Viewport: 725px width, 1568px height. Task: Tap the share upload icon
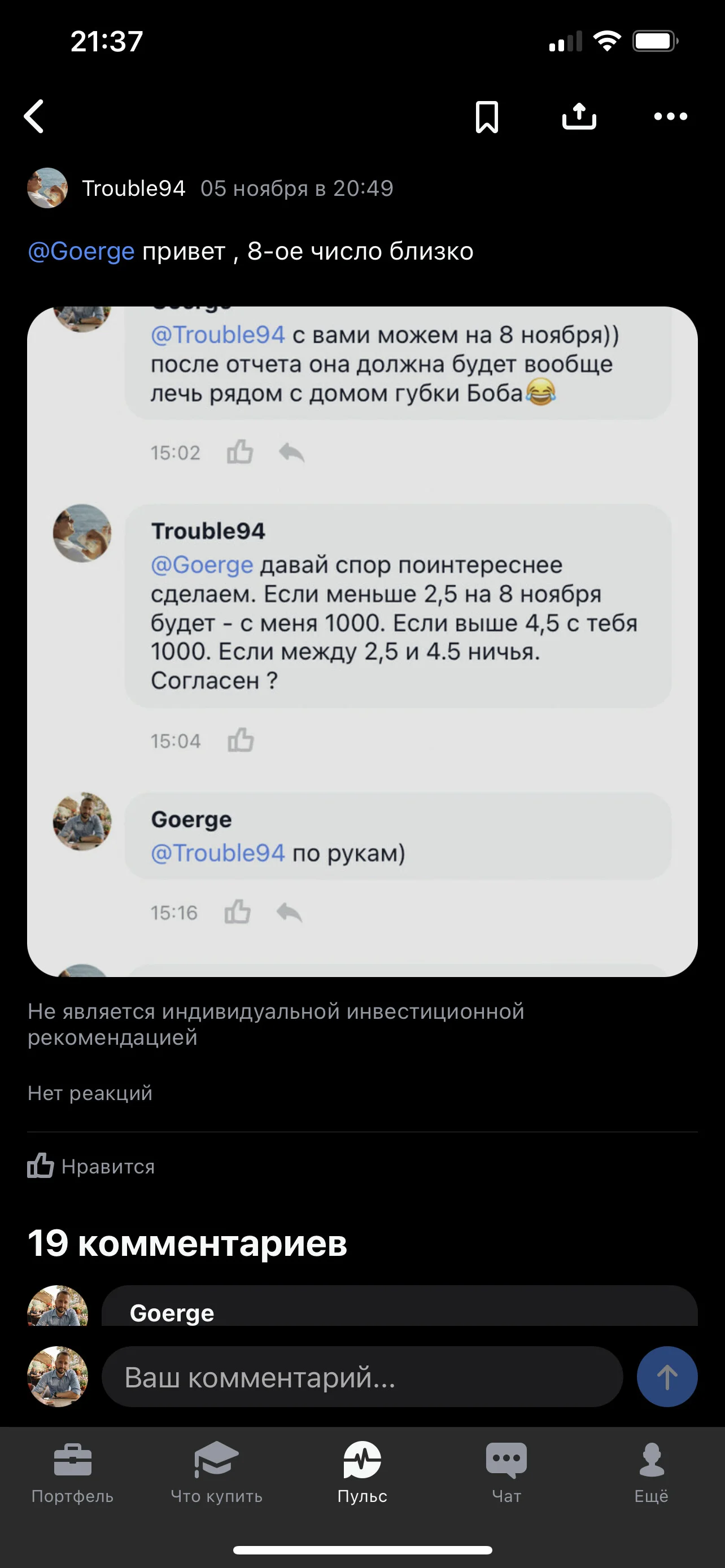[x=579, y=116]
